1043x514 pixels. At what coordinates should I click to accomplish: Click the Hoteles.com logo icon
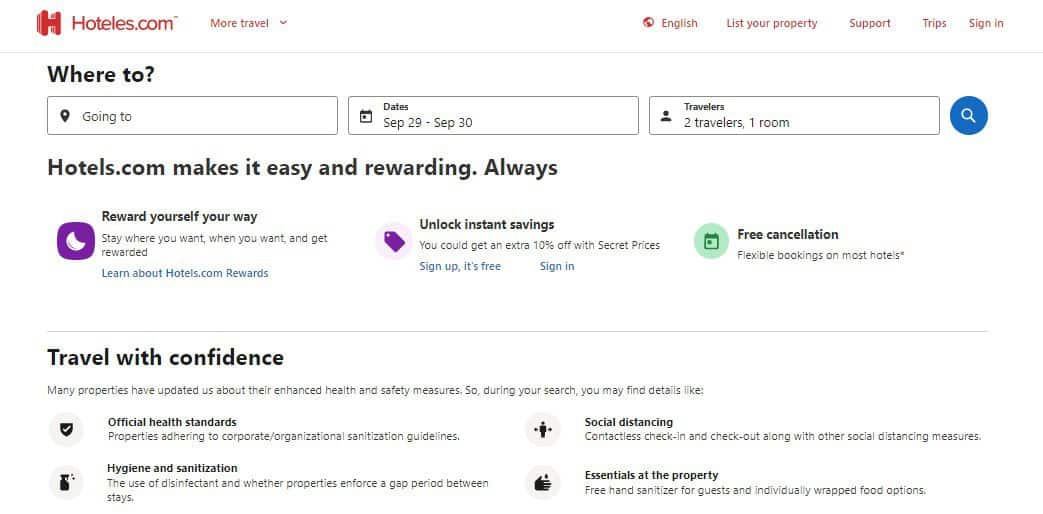click(x=49, y=23)
